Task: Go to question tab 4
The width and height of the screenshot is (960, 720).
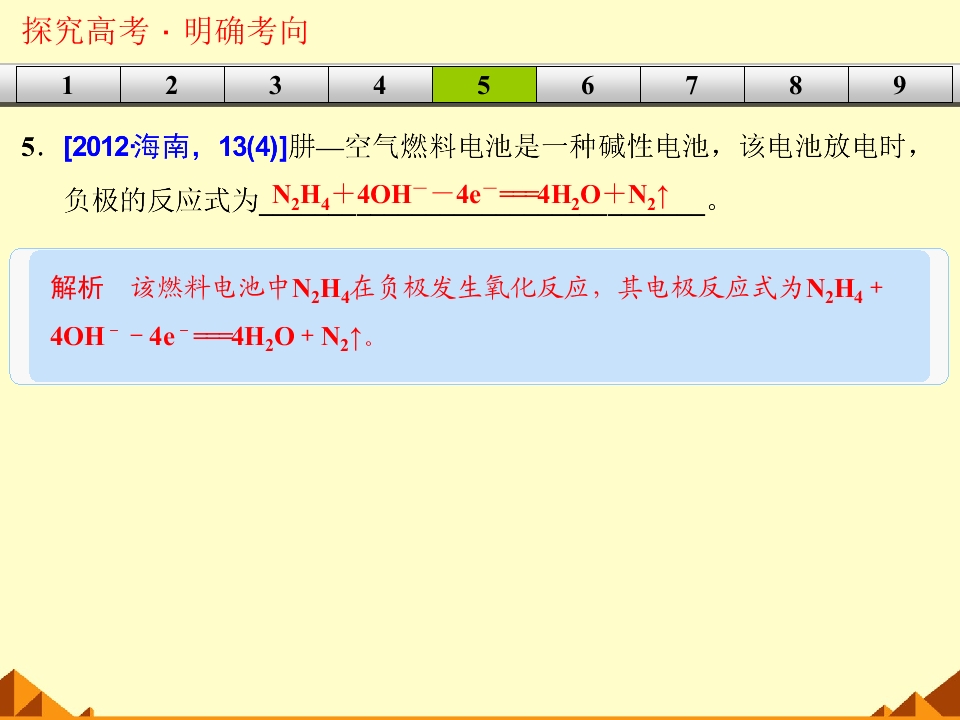Action: [380, 84]
